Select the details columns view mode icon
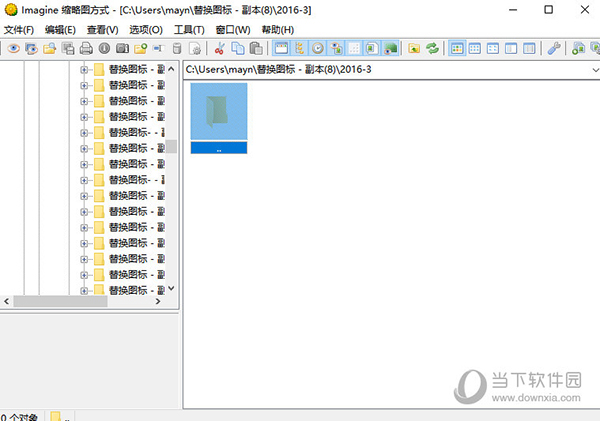 pos(529,49)
